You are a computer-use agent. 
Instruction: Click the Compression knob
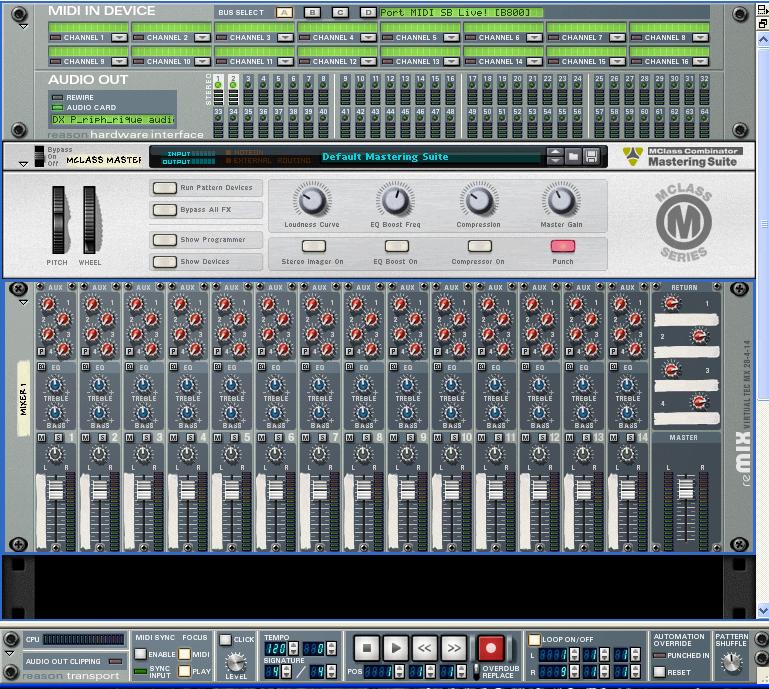pos(479,201)
